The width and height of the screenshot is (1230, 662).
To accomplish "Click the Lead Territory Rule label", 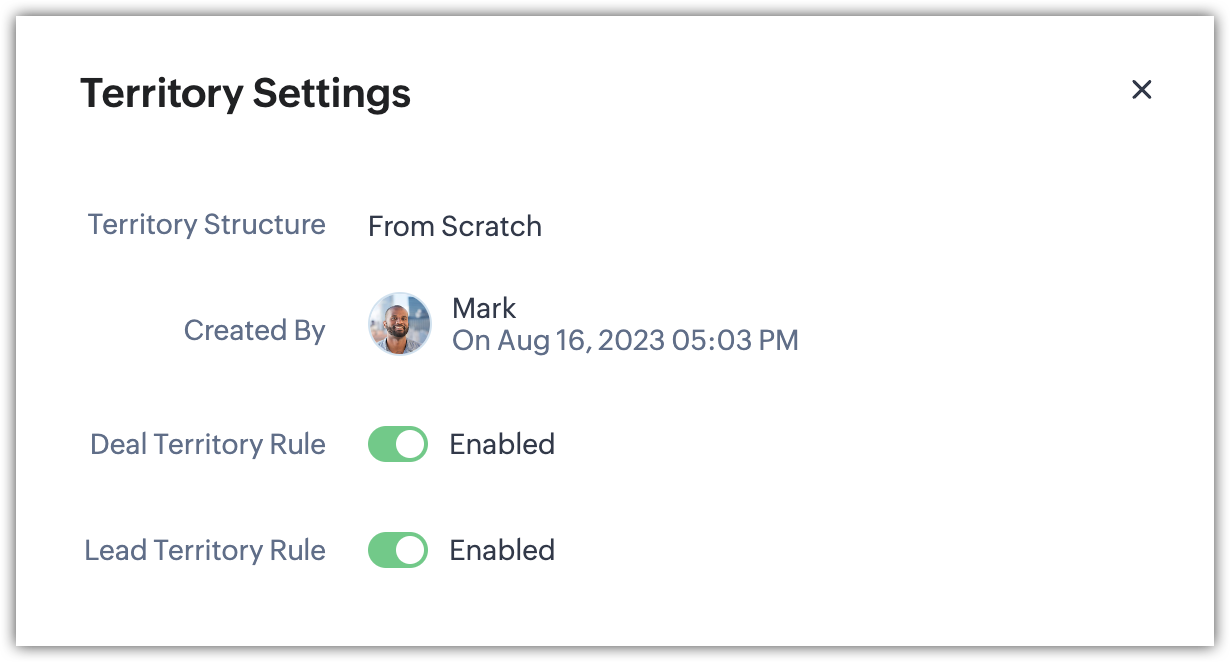I will click(x=205, y=550).
